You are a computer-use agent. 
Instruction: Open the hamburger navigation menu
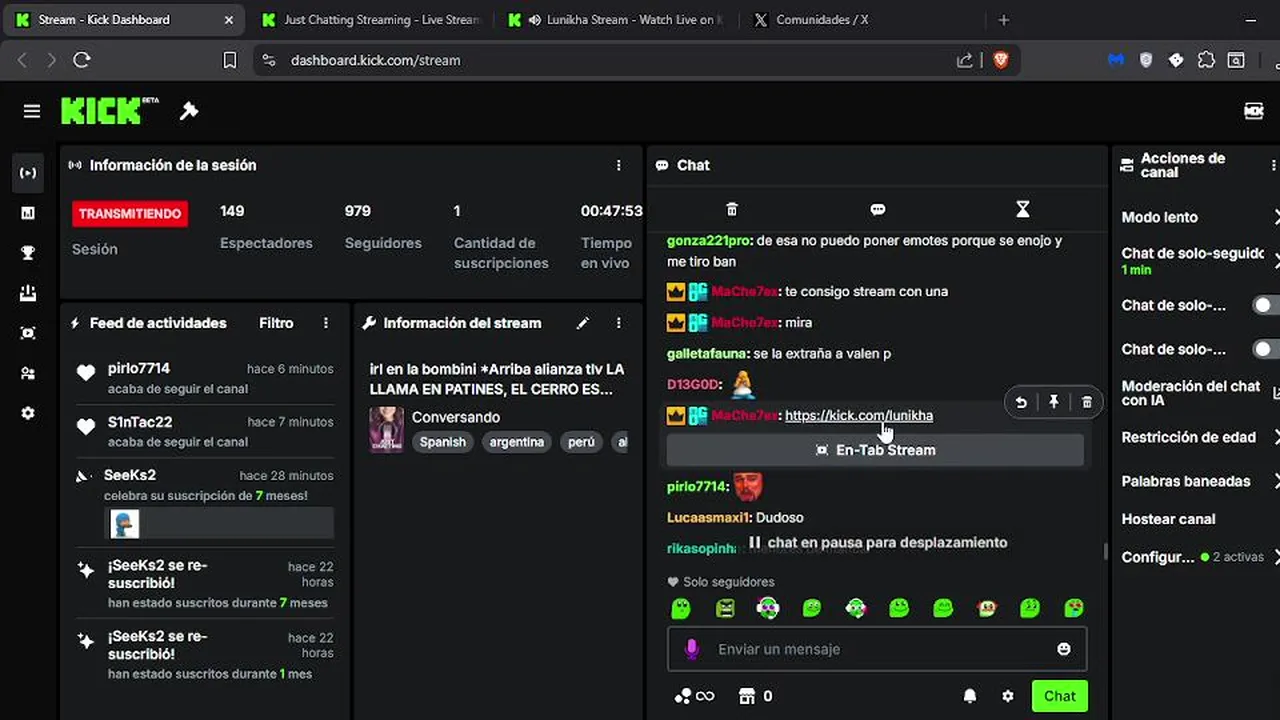coord(32,111)
